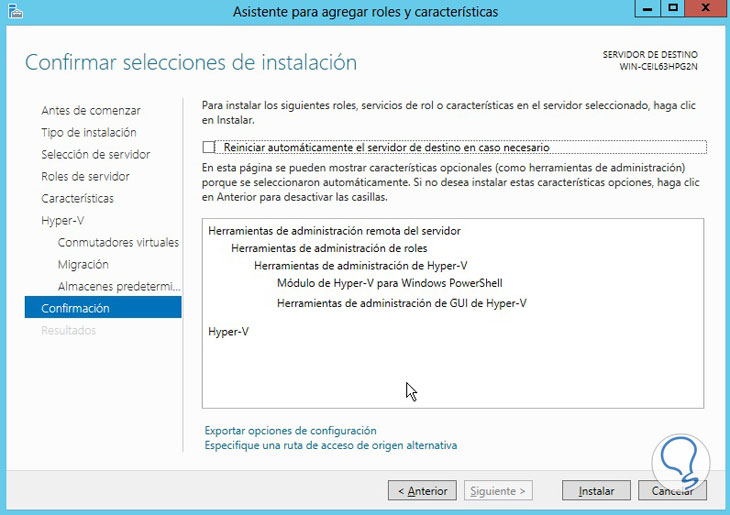This screenshot has width=730, height=515.
Task: Open 'Conmutadores virtuales' sub-step
Action: click(x=118, y=242)
